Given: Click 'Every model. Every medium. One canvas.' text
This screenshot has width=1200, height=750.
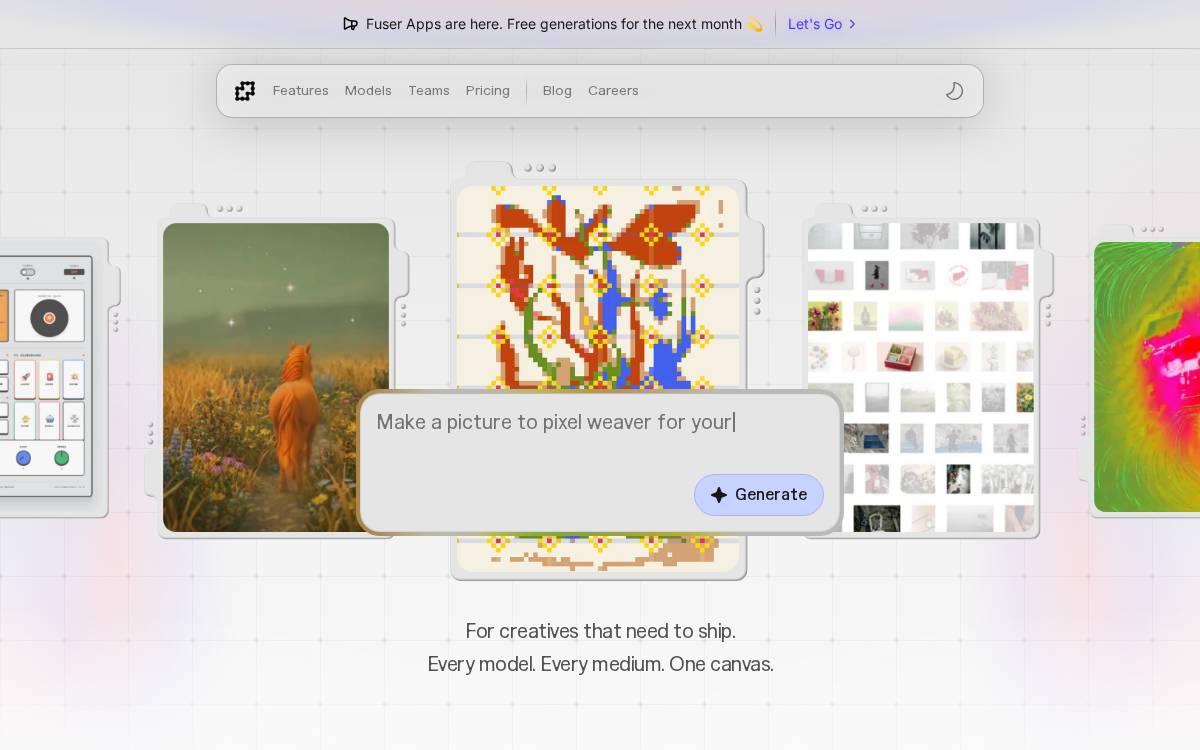Looking at the screenshot, I should (600, 664).
